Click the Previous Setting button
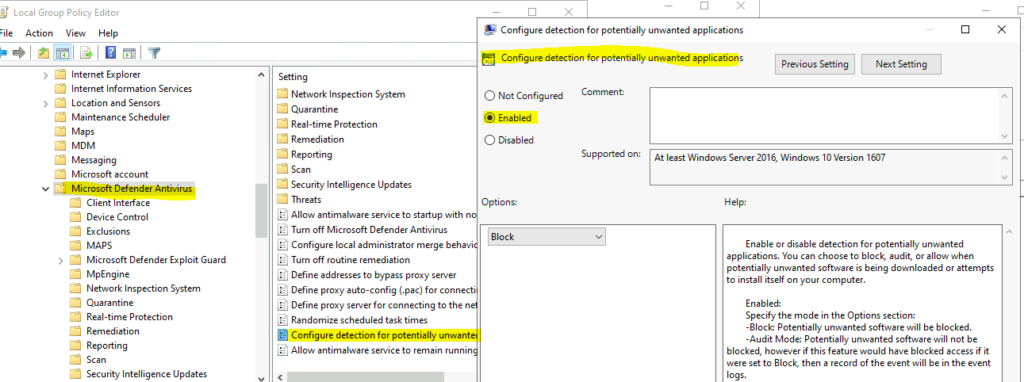The image size is (1024, 382). point(814,64)
